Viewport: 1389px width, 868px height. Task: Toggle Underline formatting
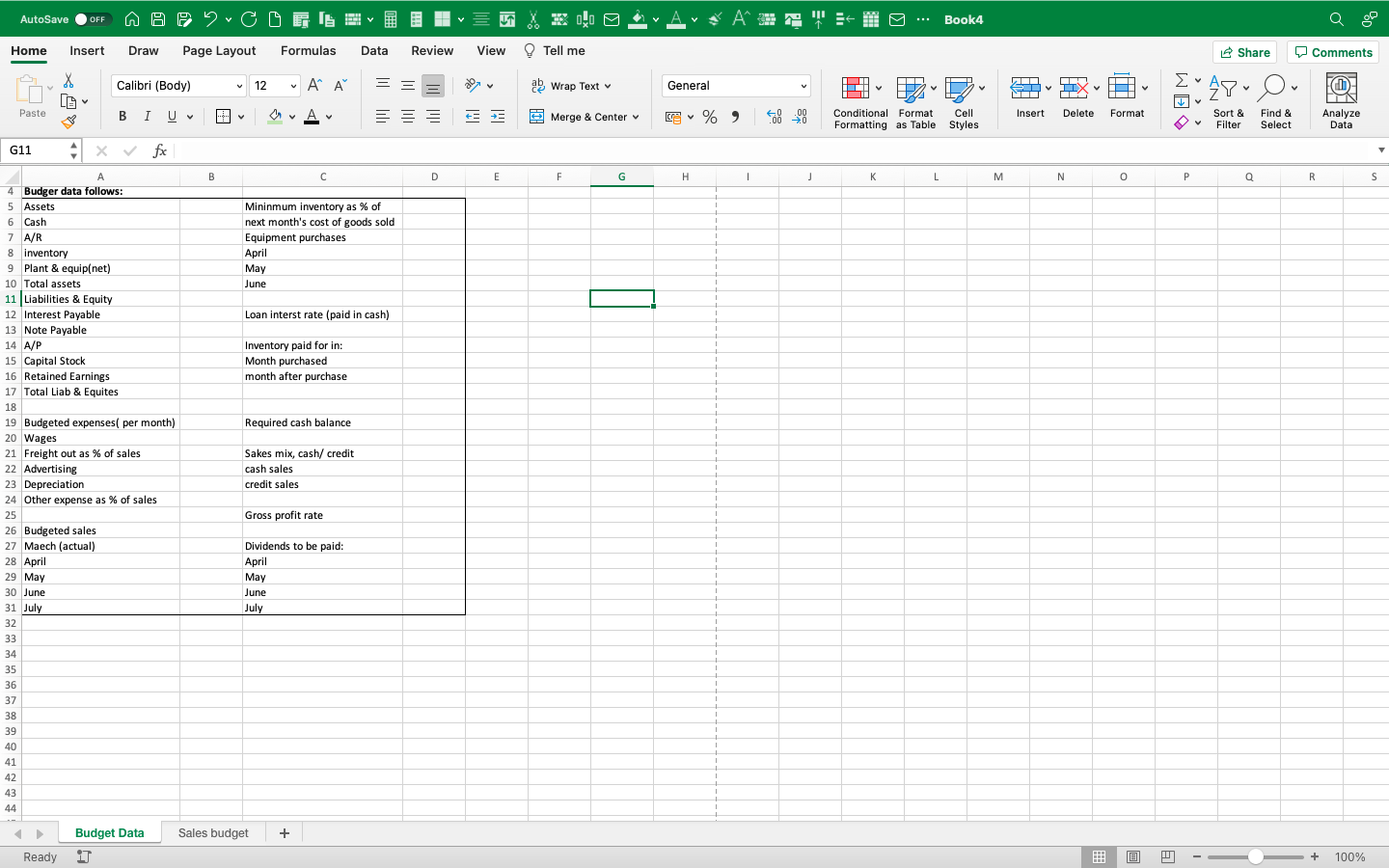[173, 117]
